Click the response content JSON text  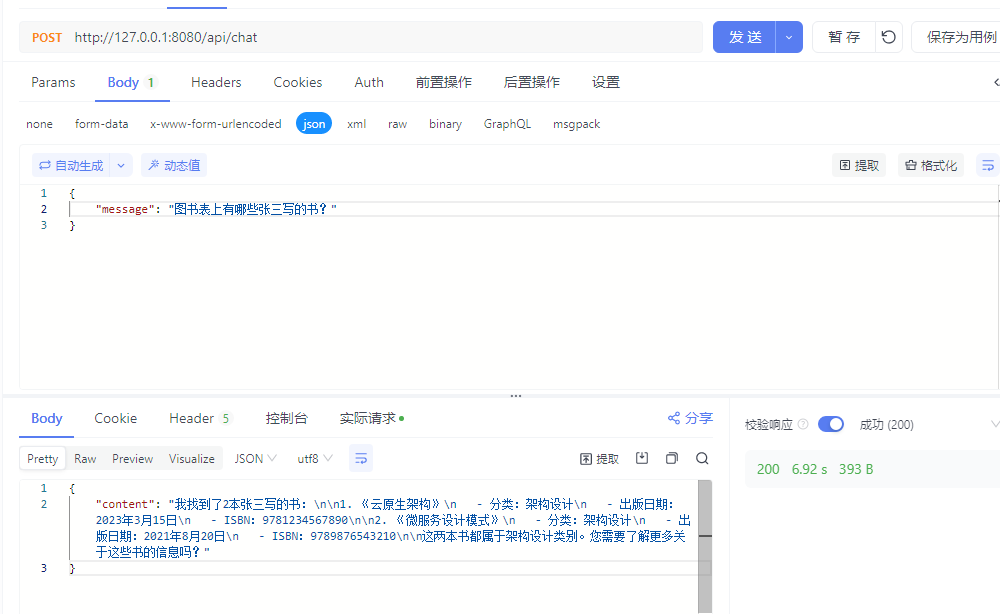pos(392,528)
